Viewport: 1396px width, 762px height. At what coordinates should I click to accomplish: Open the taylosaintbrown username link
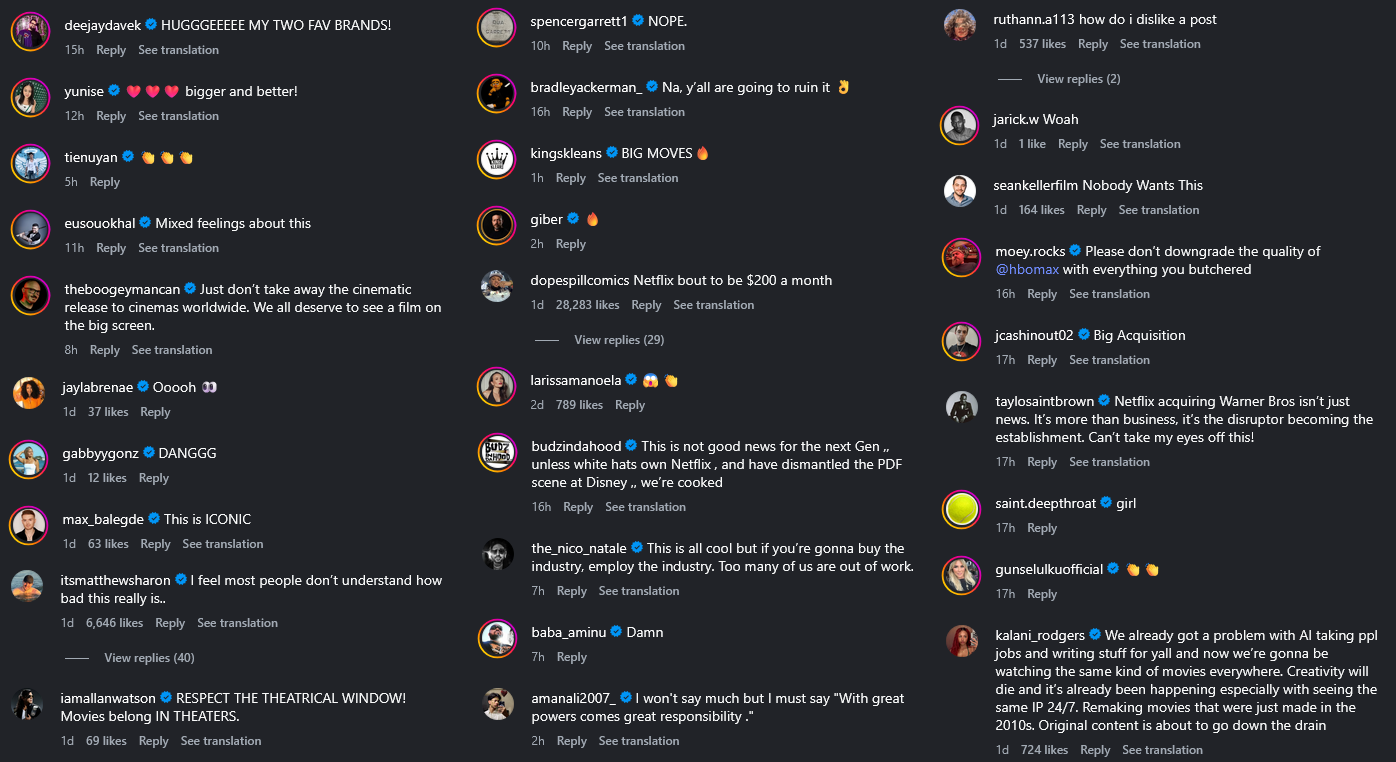click(x=1044, y=401)
